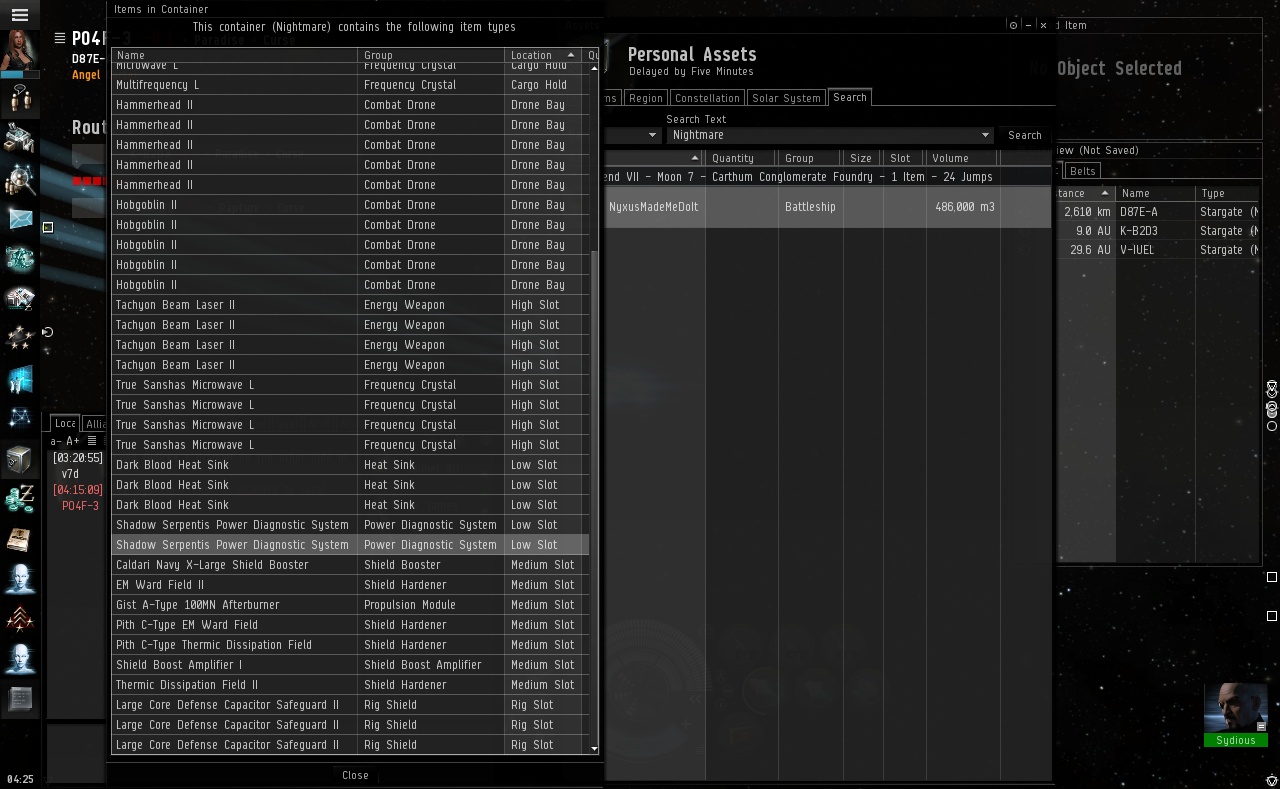1280x789 pixels.
Task: Sort assets by the Volume column
Action: pos(961,158)
